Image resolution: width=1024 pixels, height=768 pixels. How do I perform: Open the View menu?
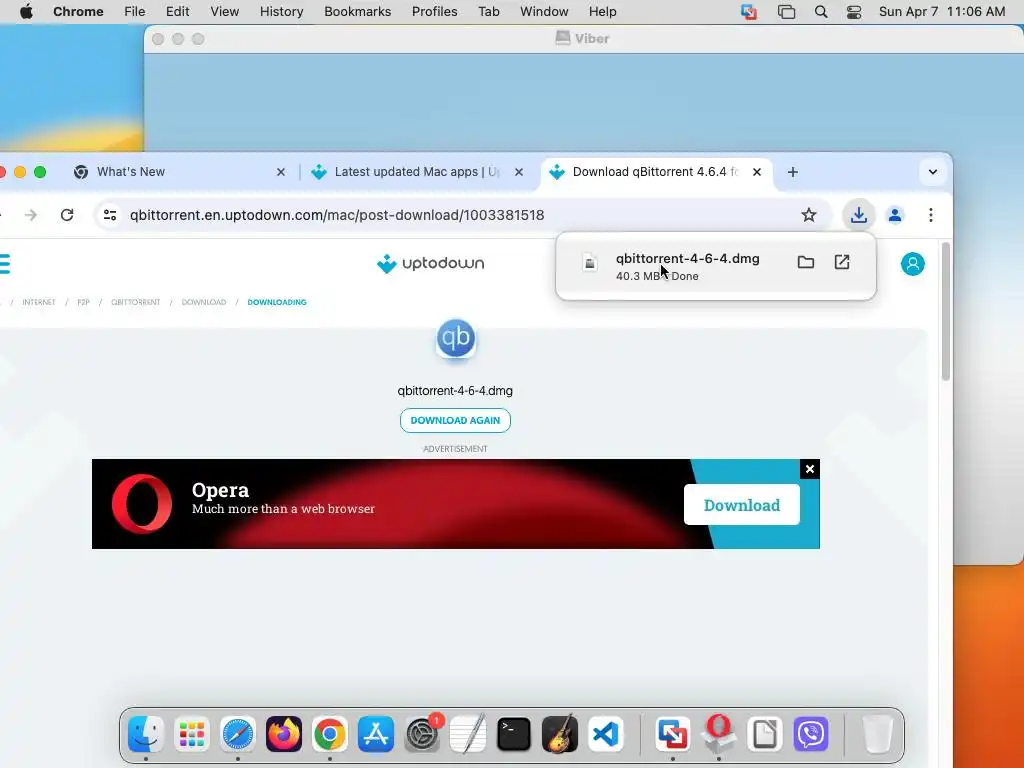(224, 12)
